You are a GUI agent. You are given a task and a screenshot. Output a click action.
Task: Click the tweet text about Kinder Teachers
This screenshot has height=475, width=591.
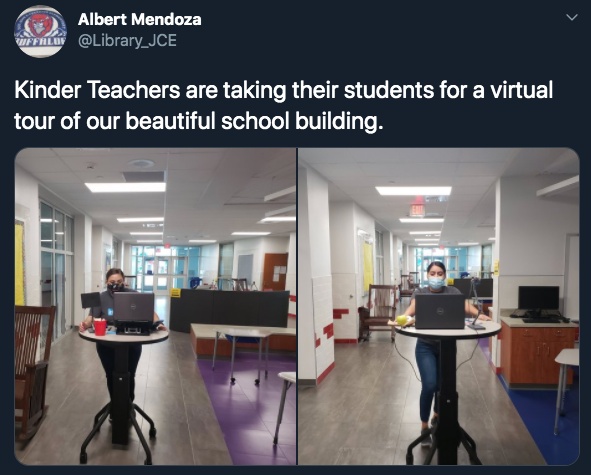(283, 105)
